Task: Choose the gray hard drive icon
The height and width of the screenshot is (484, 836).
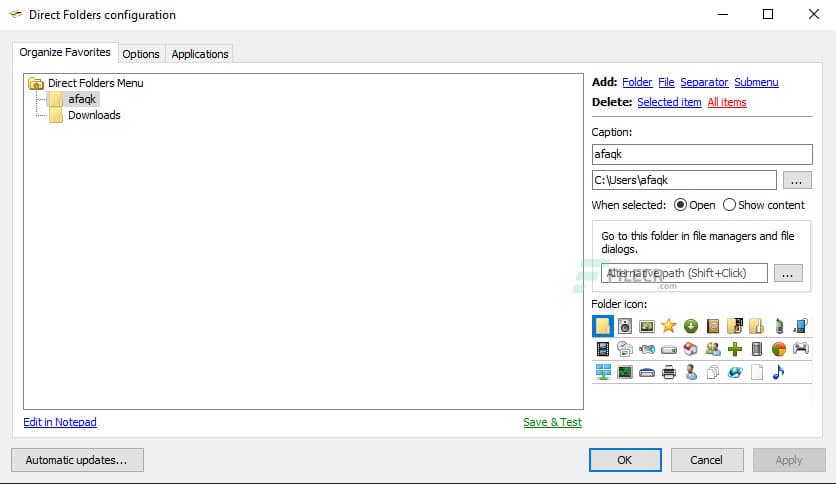Action: click(669, 350)
